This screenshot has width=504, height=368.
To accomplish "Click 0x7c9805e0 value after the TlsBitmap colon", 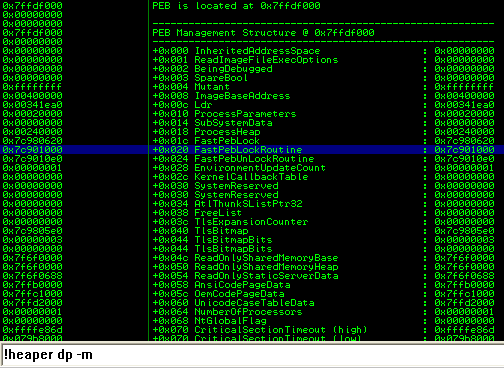I will [464, 231].
